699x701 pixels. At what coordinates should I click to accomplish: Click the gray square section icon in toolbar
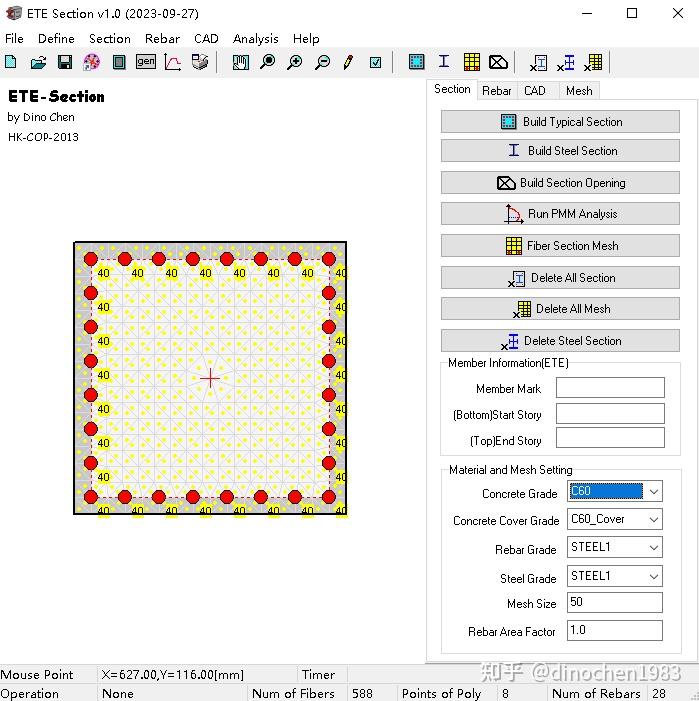coord(119,62)
